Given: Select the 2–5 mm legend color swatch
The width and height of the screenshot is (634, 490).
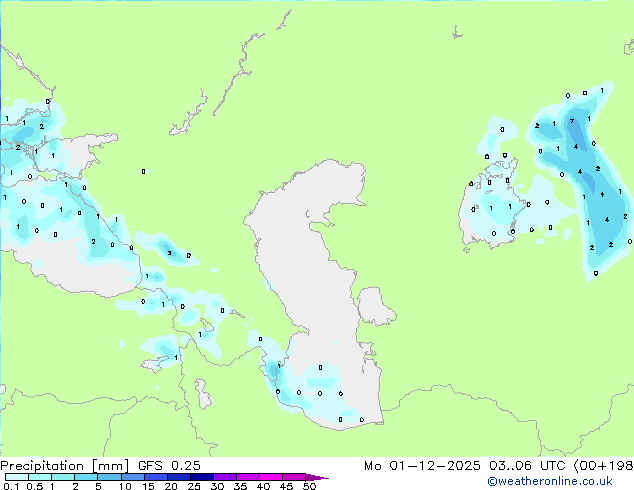Looking at the screenshot, I should 86,477.
